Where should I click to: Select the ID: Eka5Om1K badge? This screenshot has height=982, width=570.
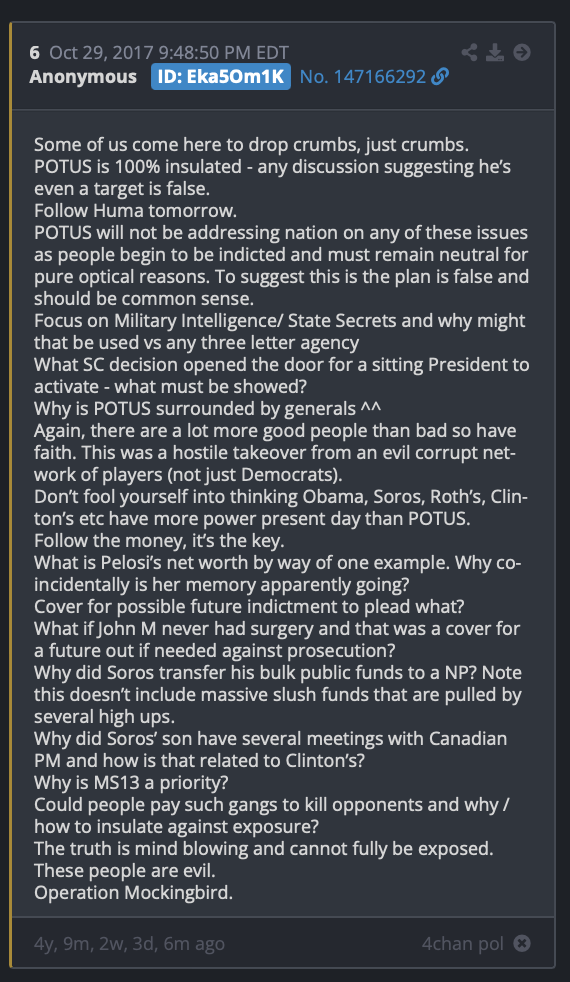(x=220, y=76)
